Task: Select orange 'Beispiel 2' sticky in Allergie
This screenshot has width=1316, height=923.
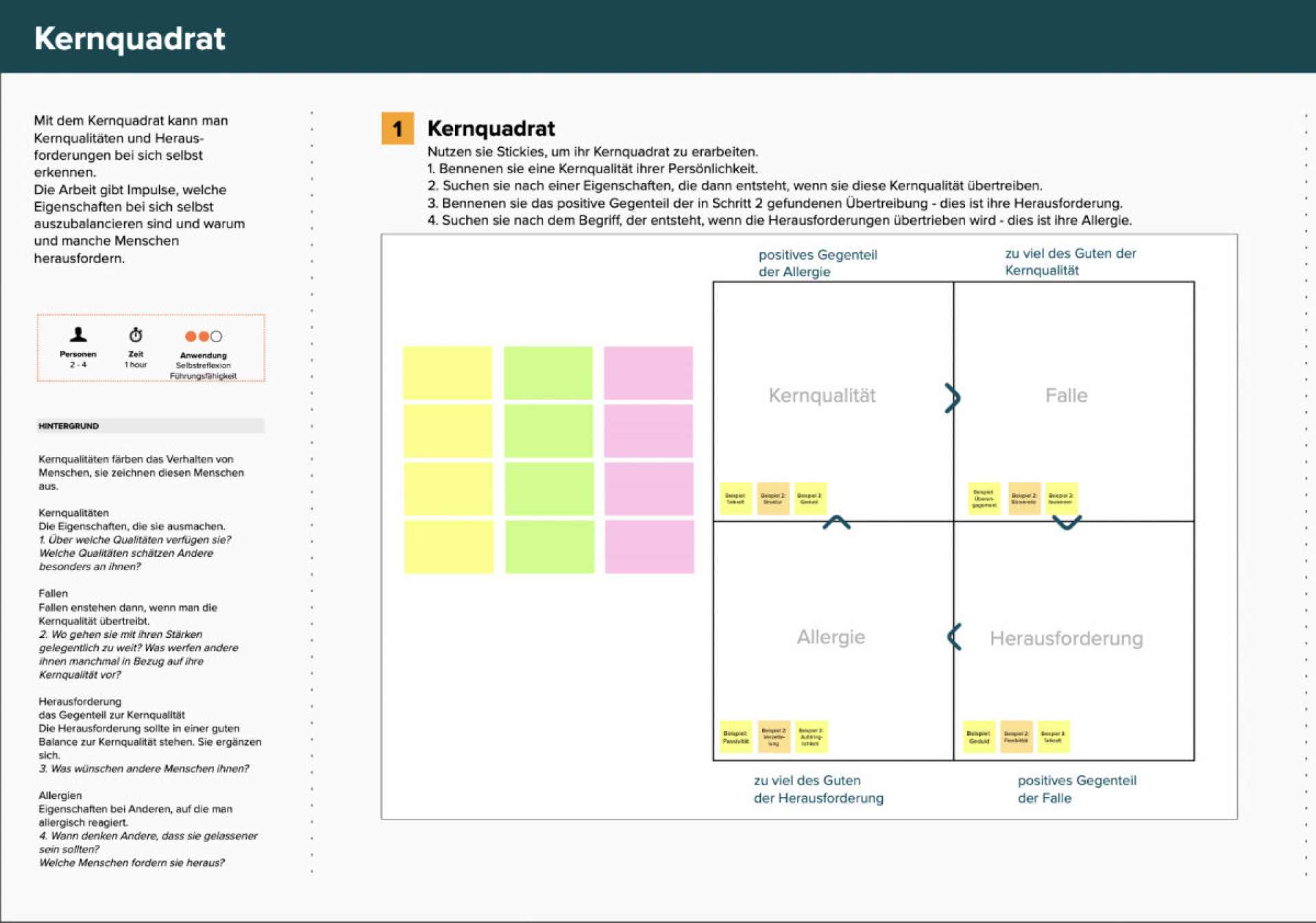Action: coord(774,737)
